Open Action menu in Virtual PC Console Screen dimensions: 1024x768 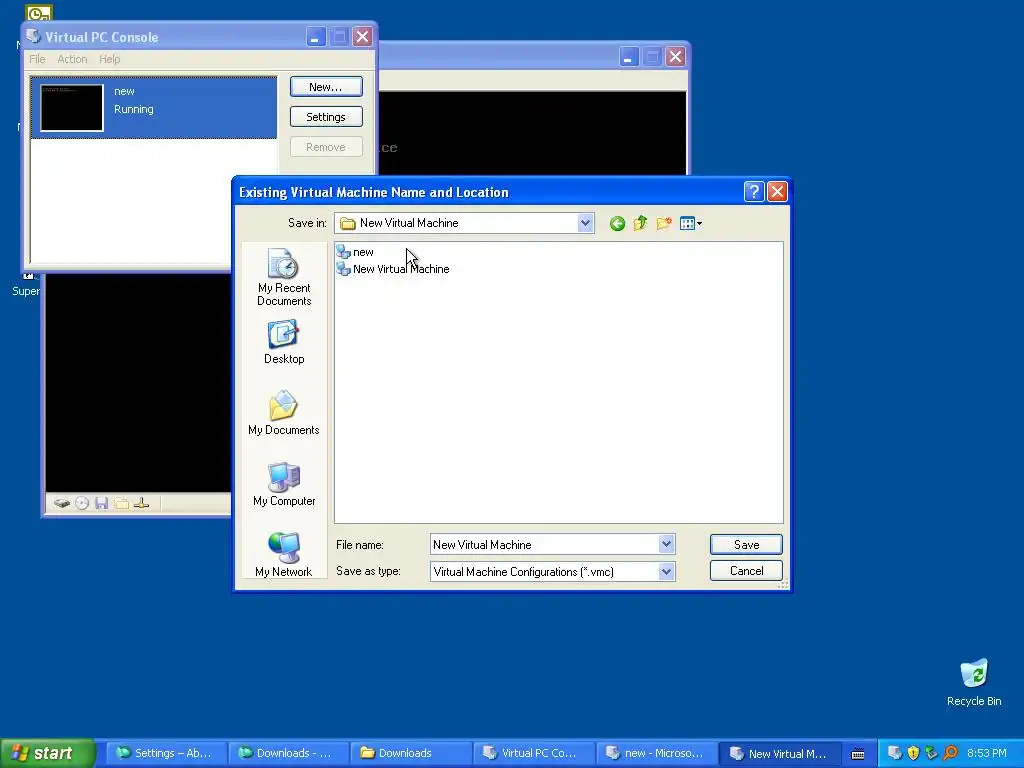72,59
